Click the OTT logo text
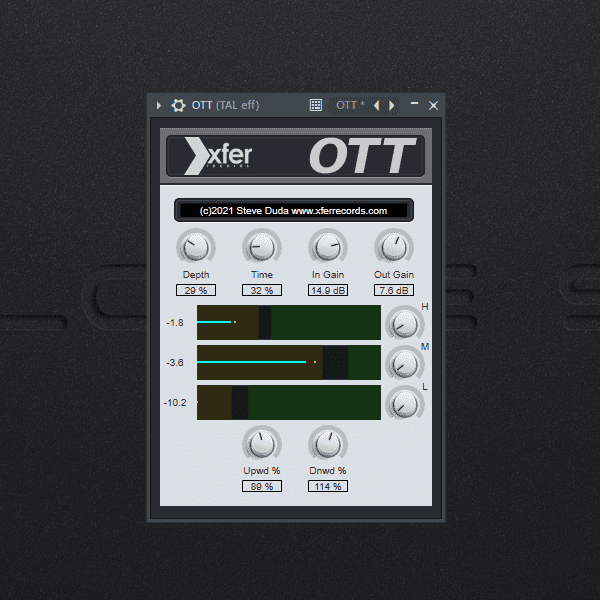Screen dimensions: 600x600 (362, 155)
